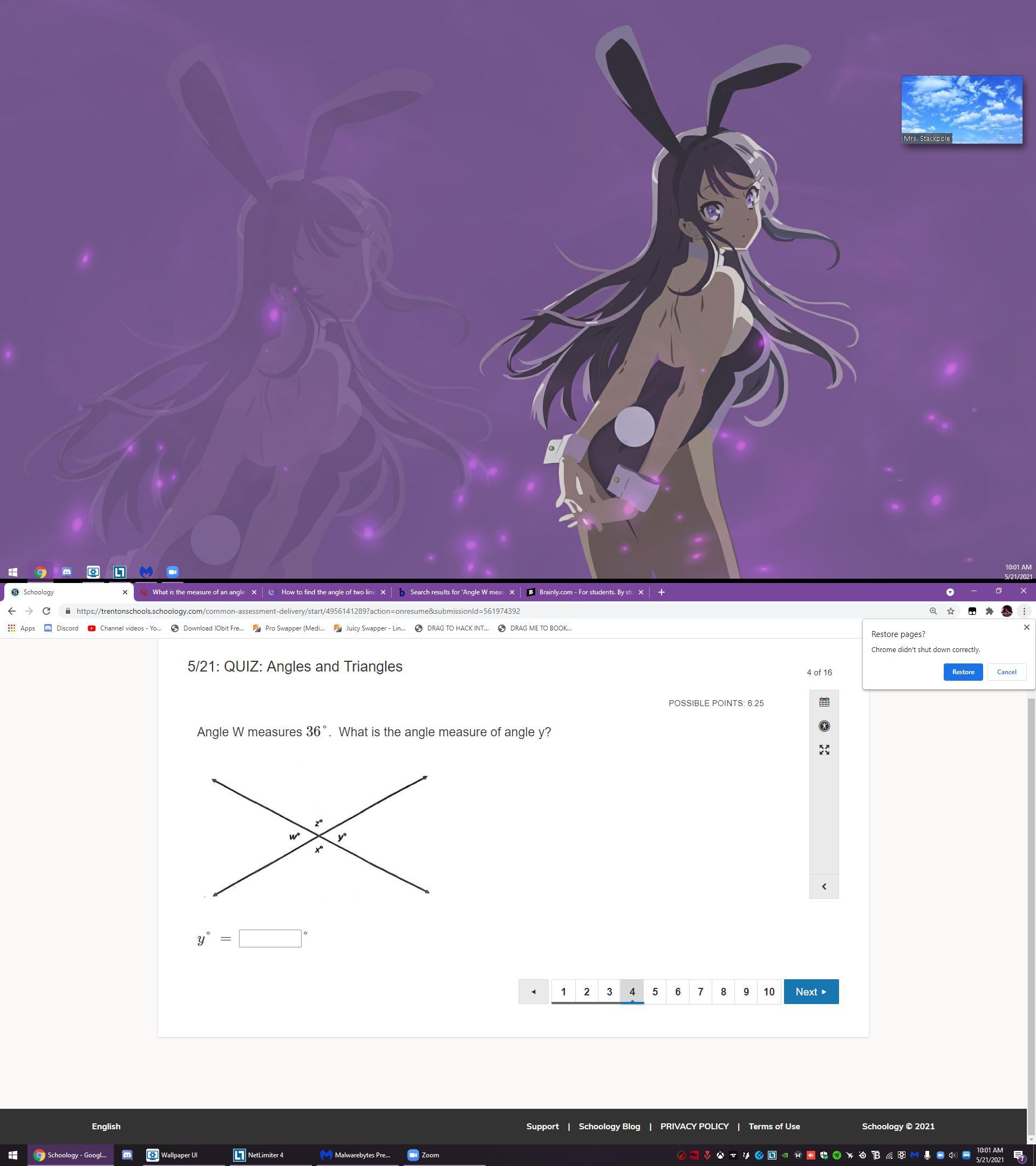Screen dimensions: 1036x1166
Task: Go to the next quiz question
Action: pyautogui.click(x=811, y=992)
